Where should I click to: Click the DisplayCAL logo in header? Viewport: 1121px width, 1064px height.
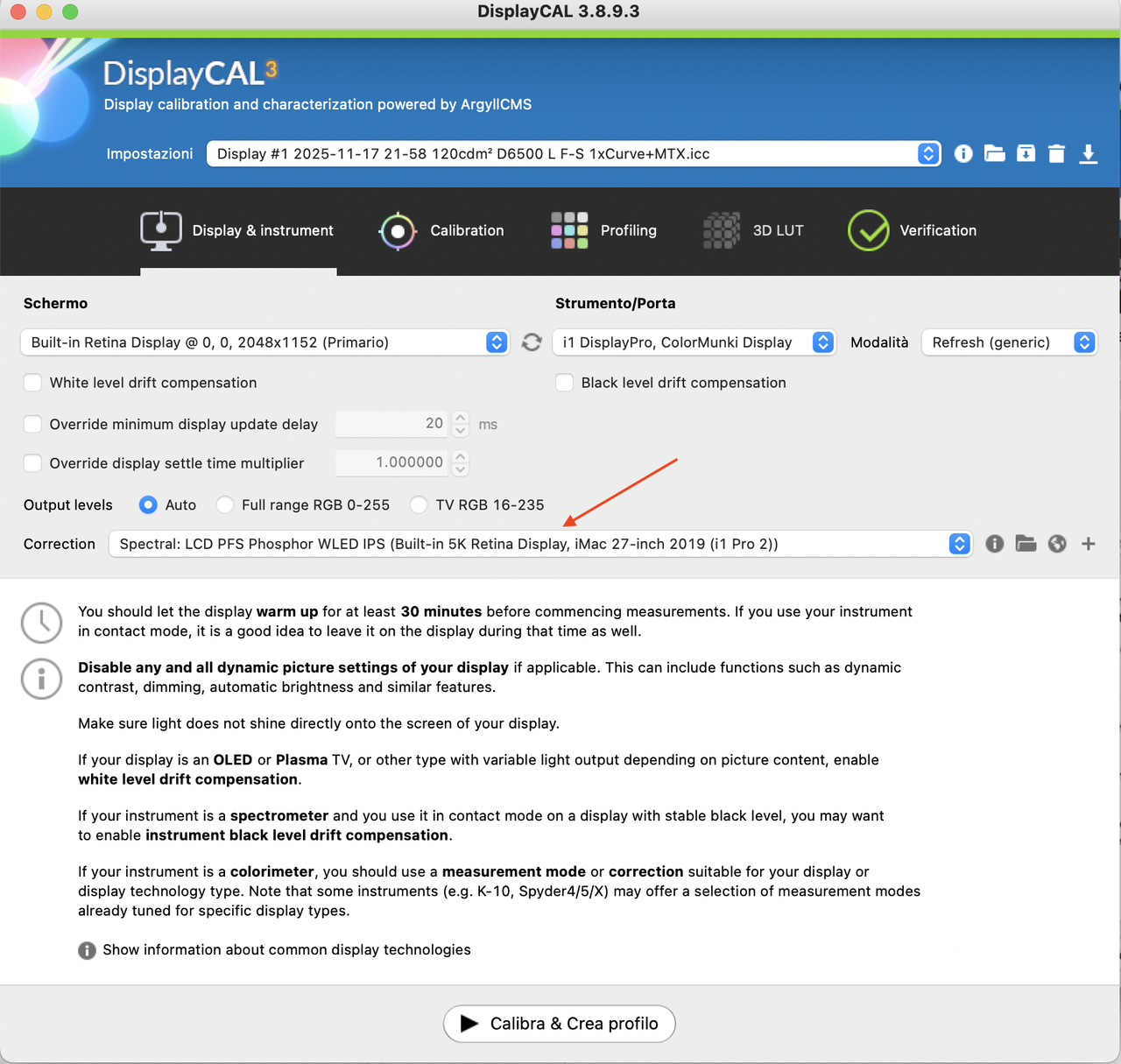click(x=190, y=73)
